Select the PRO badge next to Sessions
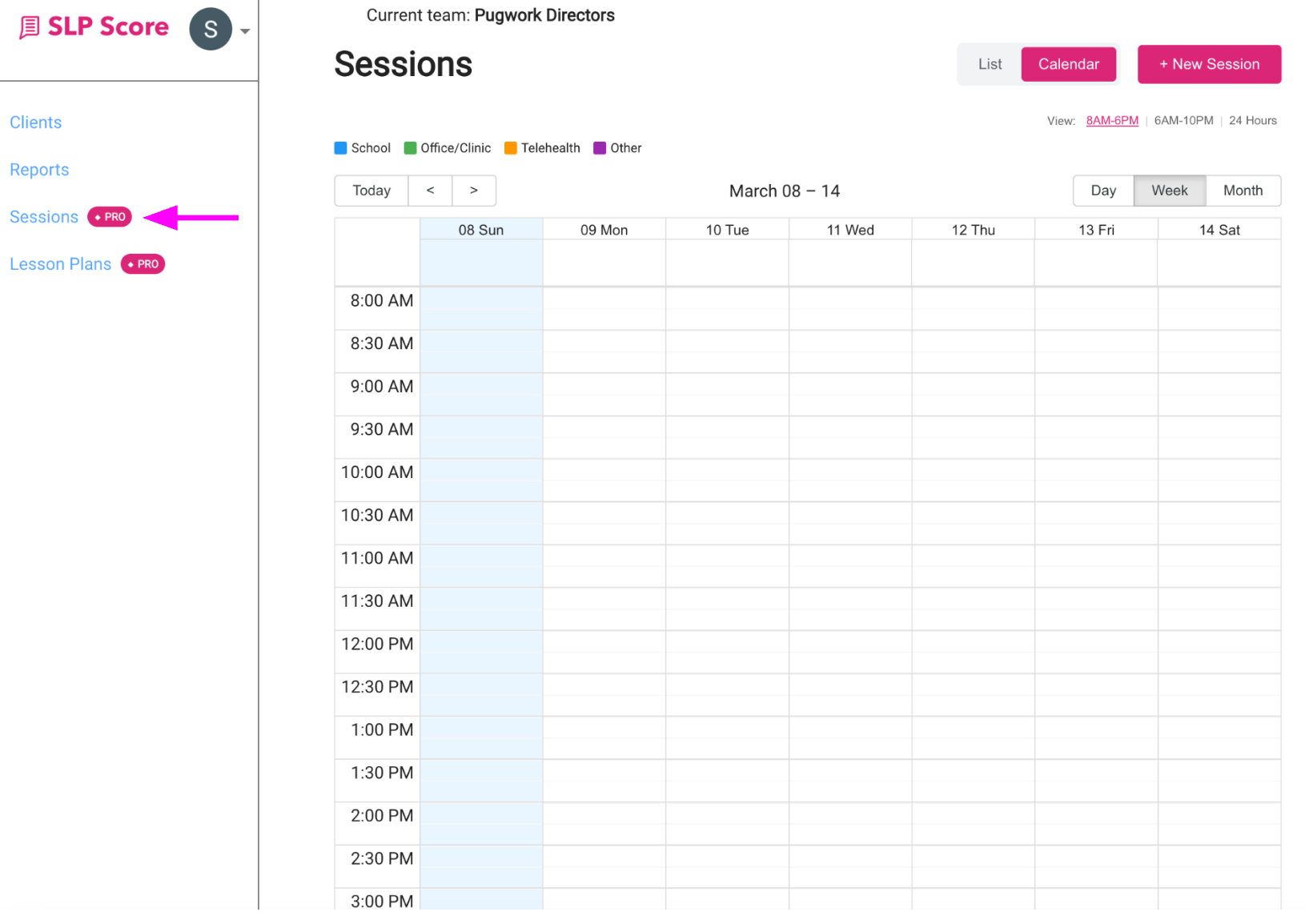Screen dimensions: 1305x924 tap(109, 216)
